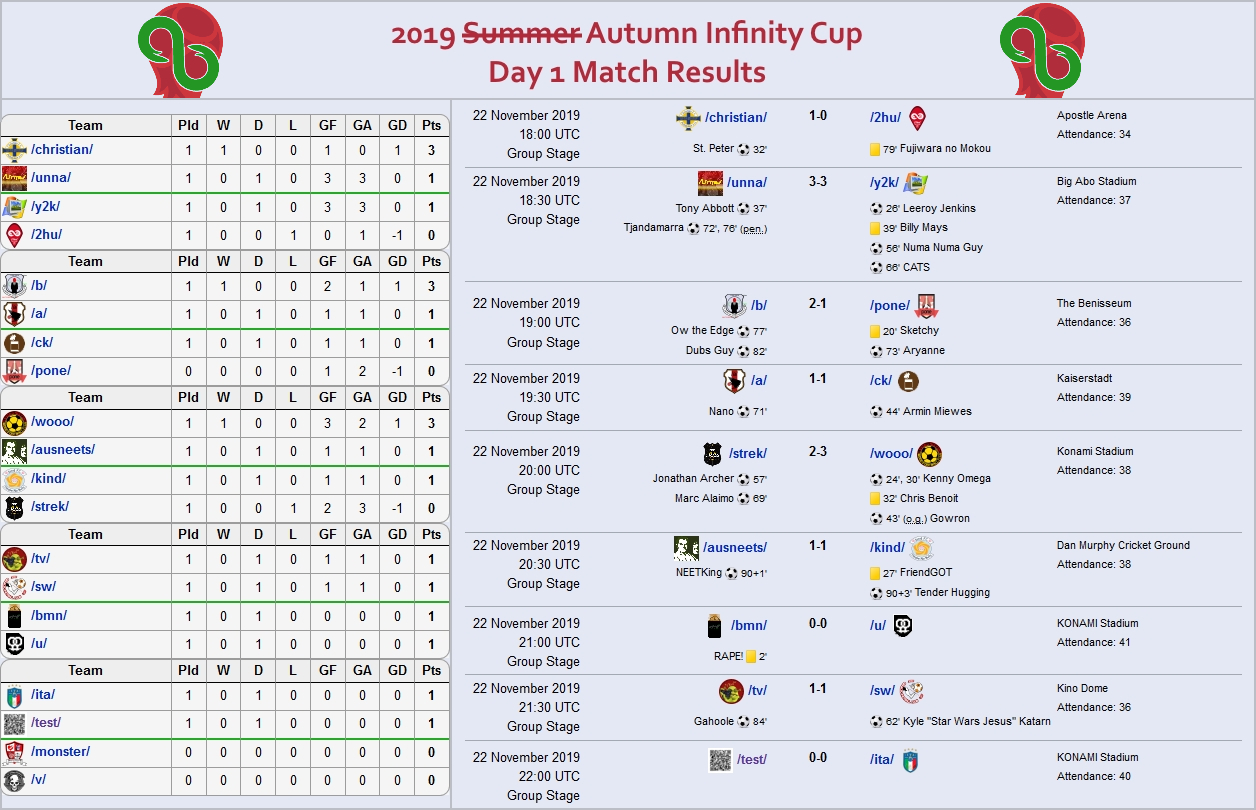Open the /sw/ team link in match results
This screenshot has width=1256, height=810.
tap(882, 690)
